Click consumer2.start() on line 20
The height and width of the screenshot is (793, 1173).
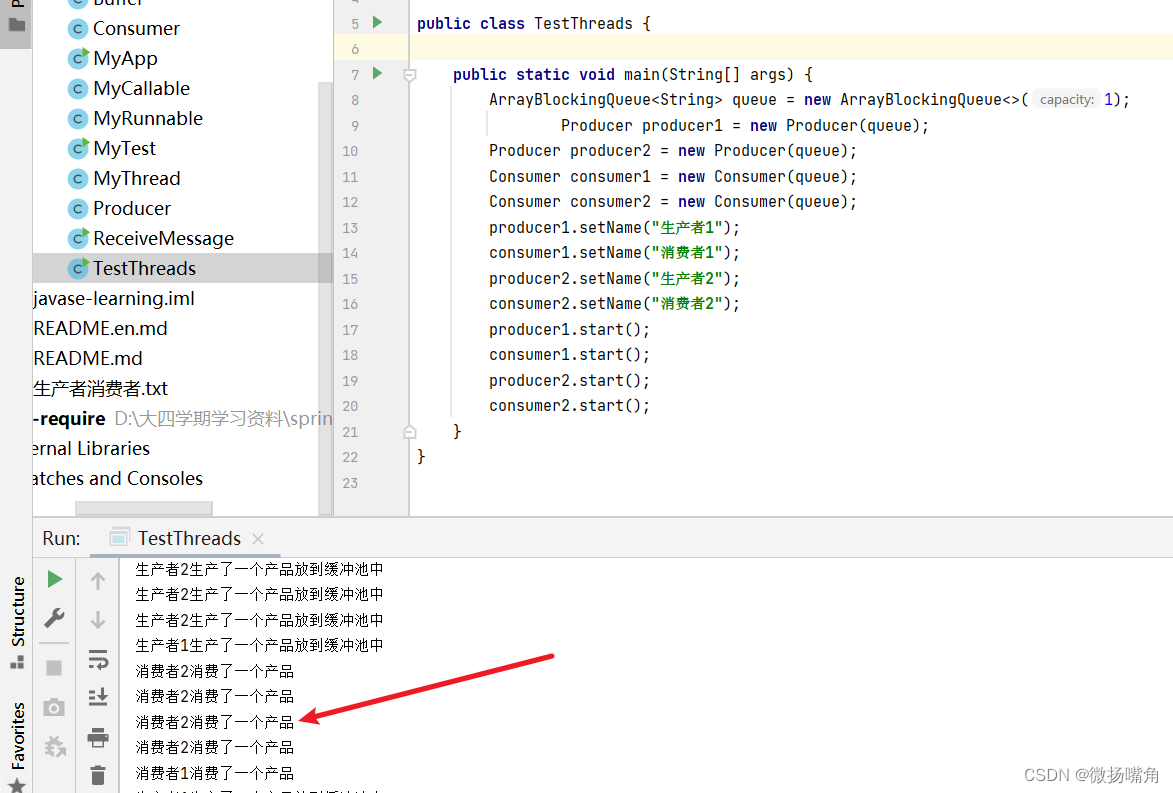coord(569,405)
